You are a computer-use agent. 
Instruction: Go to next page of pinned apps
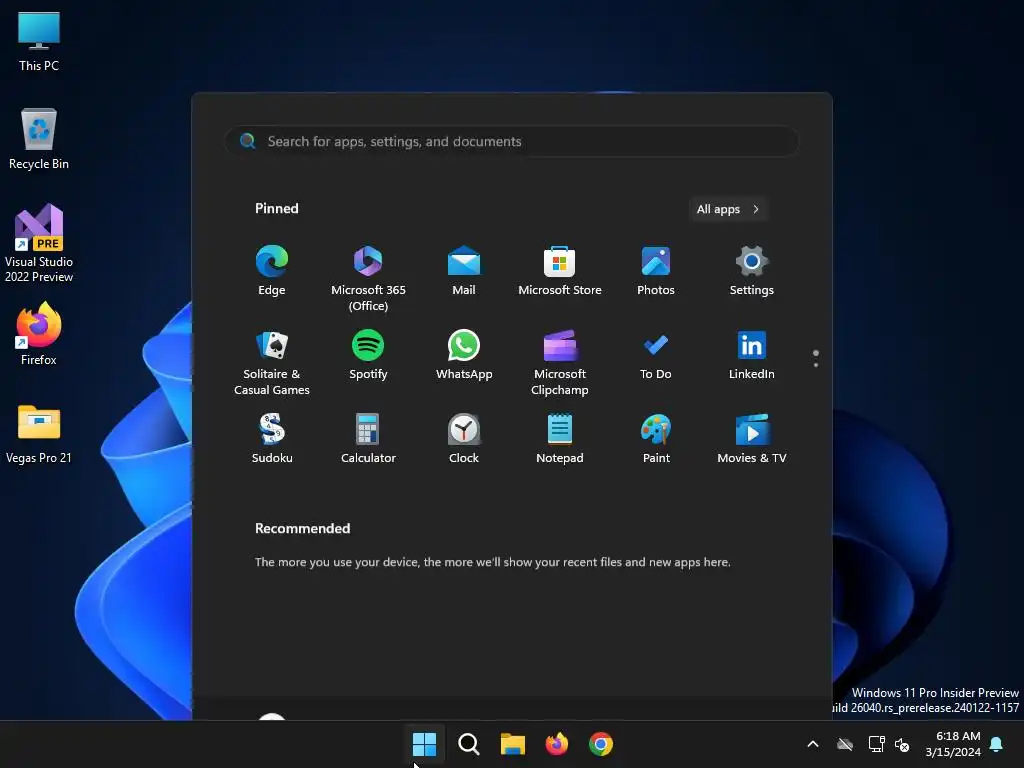point(816,365)
